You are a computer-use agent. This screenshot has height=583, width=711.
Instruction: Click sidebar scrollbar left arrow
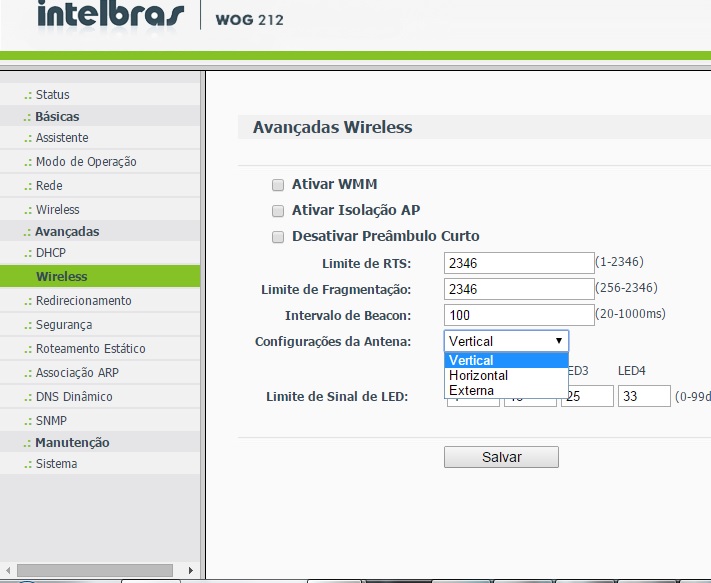(8, 570)
